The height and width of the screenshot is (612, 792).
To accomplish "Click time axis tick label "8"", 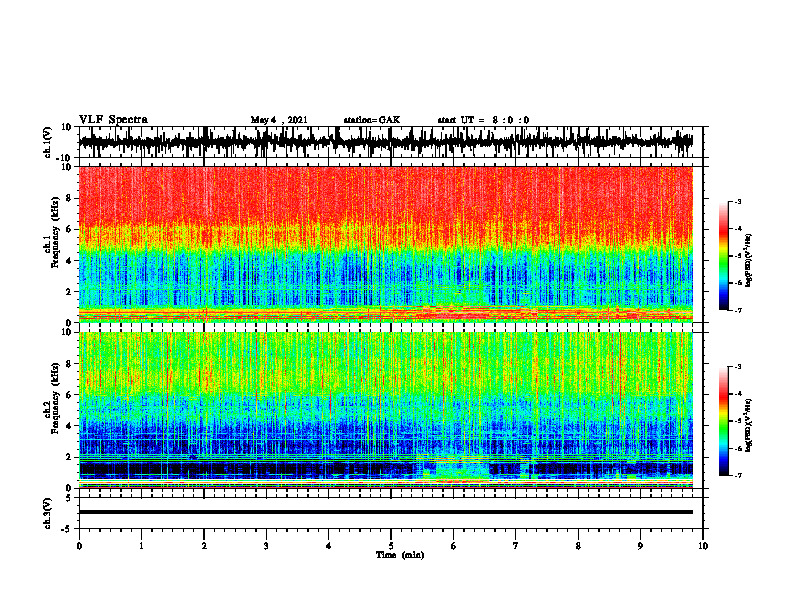I will pos(578,546).
